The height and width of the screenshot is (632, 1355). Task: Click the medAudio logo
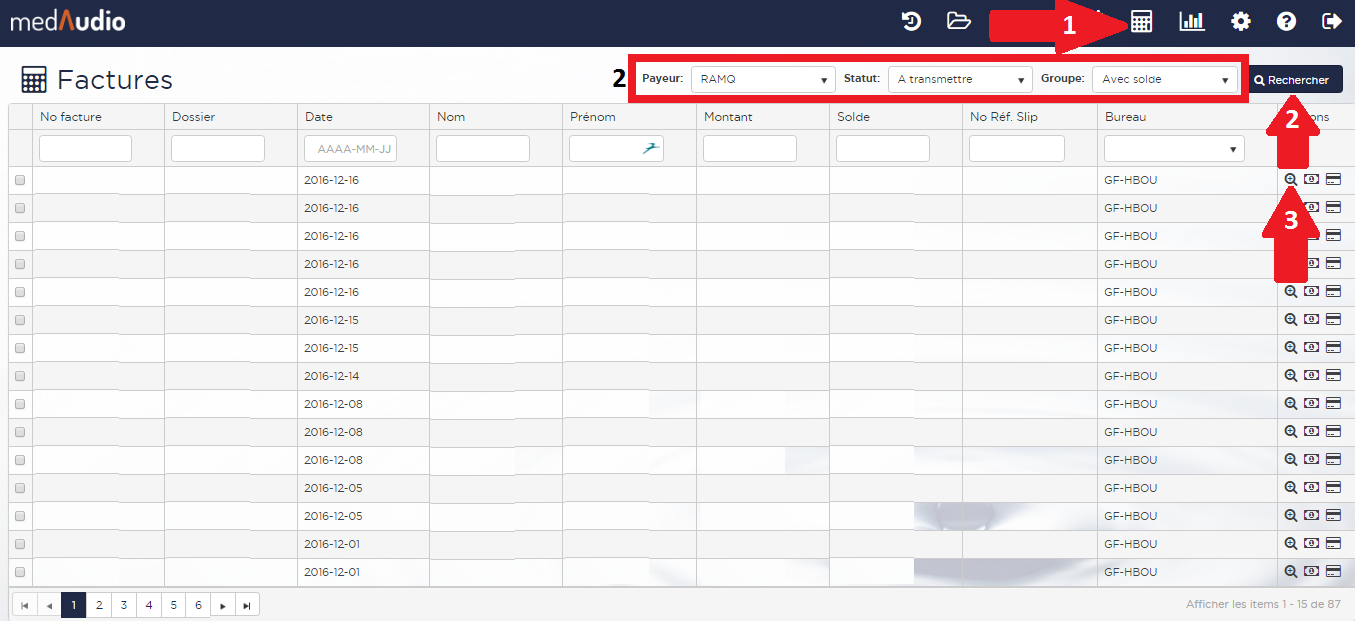[67, 21]
